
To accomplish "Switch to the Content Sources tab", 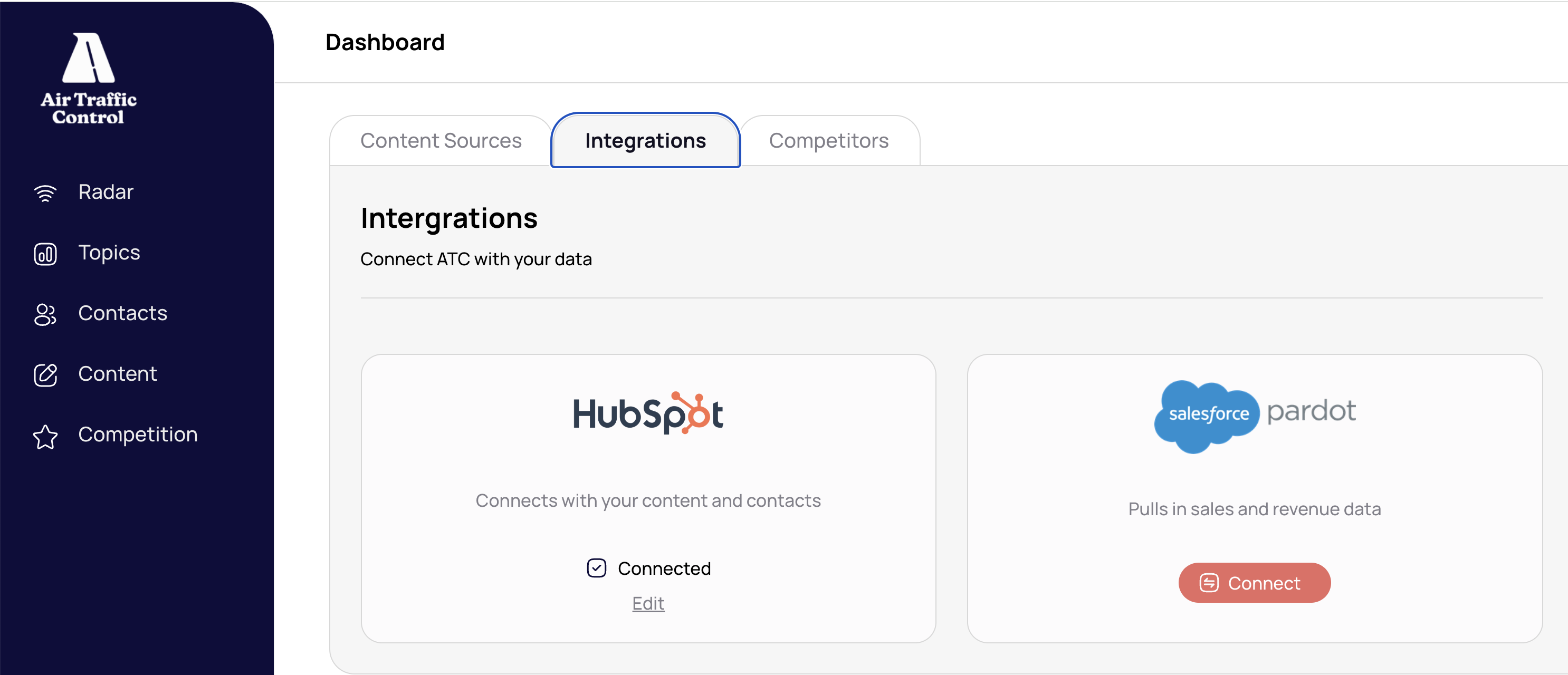I will tap(441, 141).
